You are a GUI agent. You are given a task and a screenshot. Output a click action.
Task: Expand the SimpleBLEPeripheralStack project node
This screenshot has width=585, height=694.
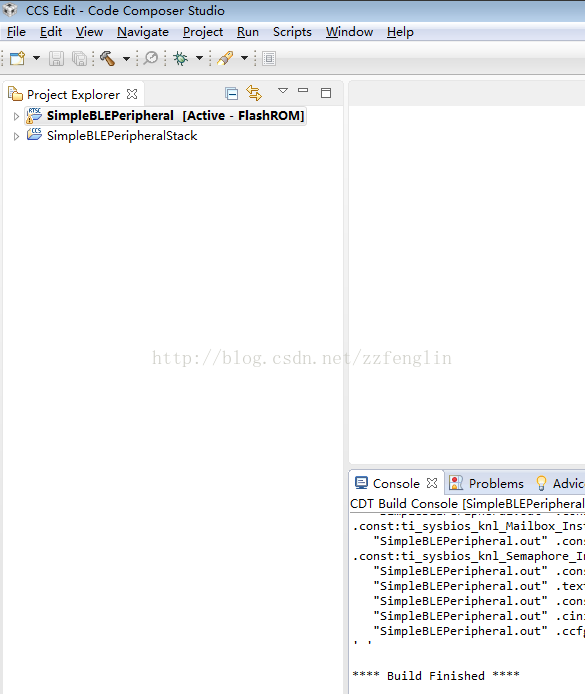tap(16, 136)
